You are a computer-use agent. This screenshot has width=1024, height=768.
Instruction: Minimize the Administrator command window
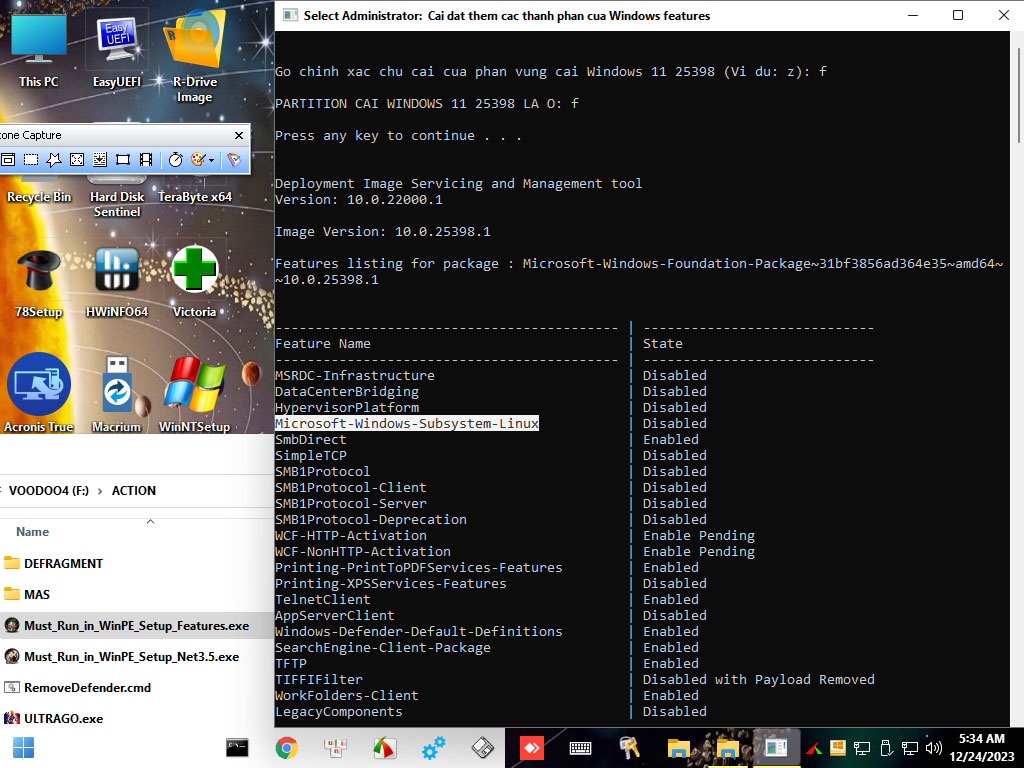pos(913,16)
